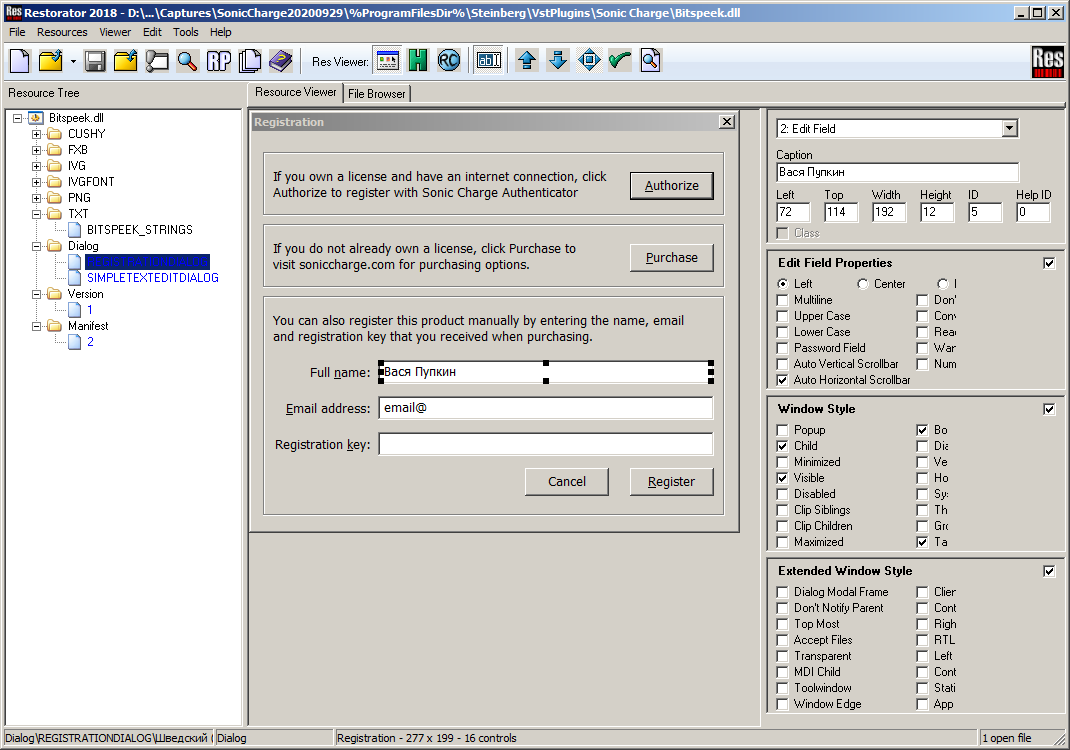Click the Authorize button
1070x750 pixels.
671,186
